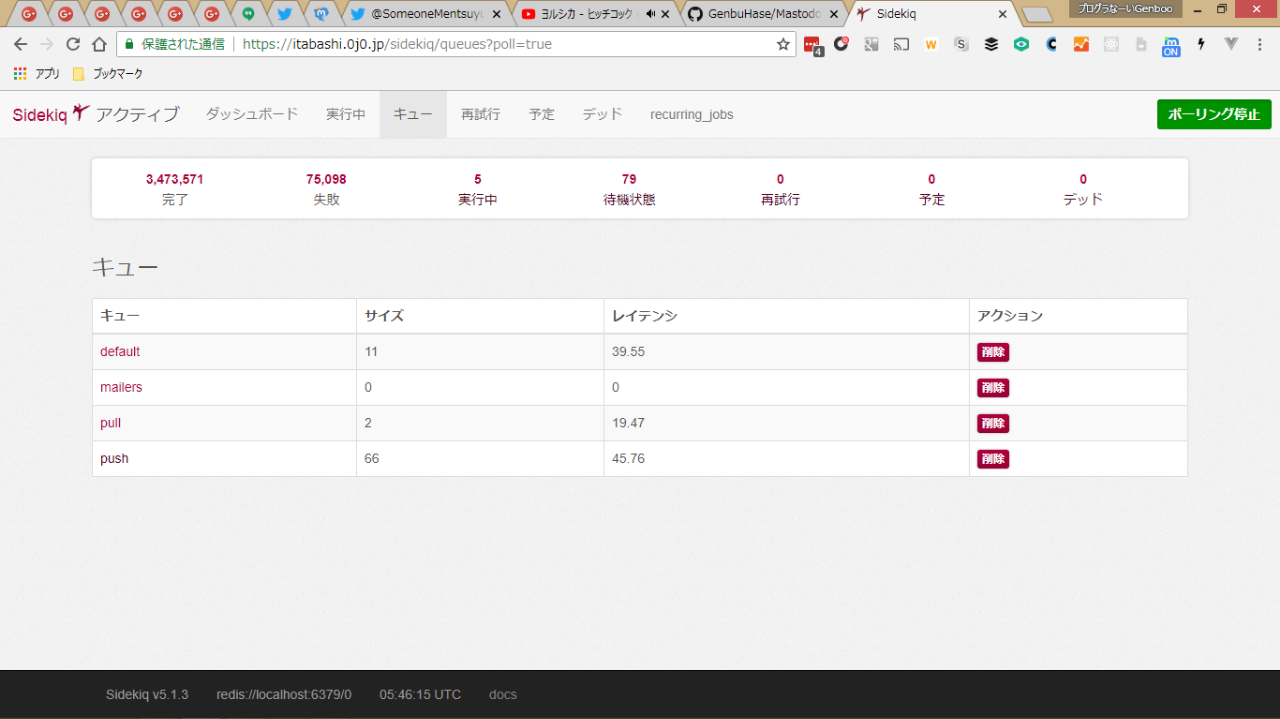1280x719 pixels.
Task: Bookmark this page with the star icon
Action: point(783,44)
